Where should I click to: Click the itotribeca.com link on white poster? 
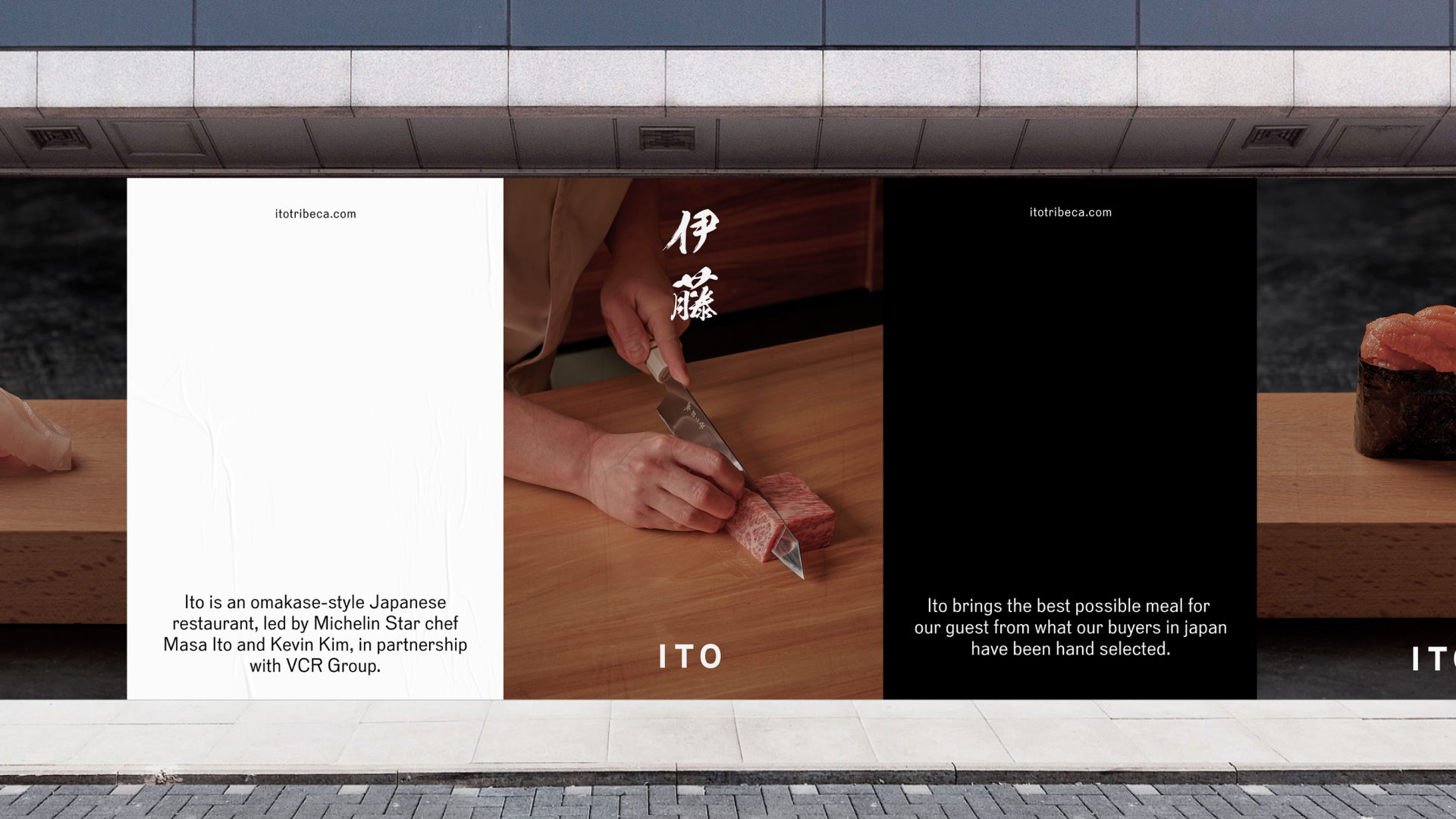315,214
